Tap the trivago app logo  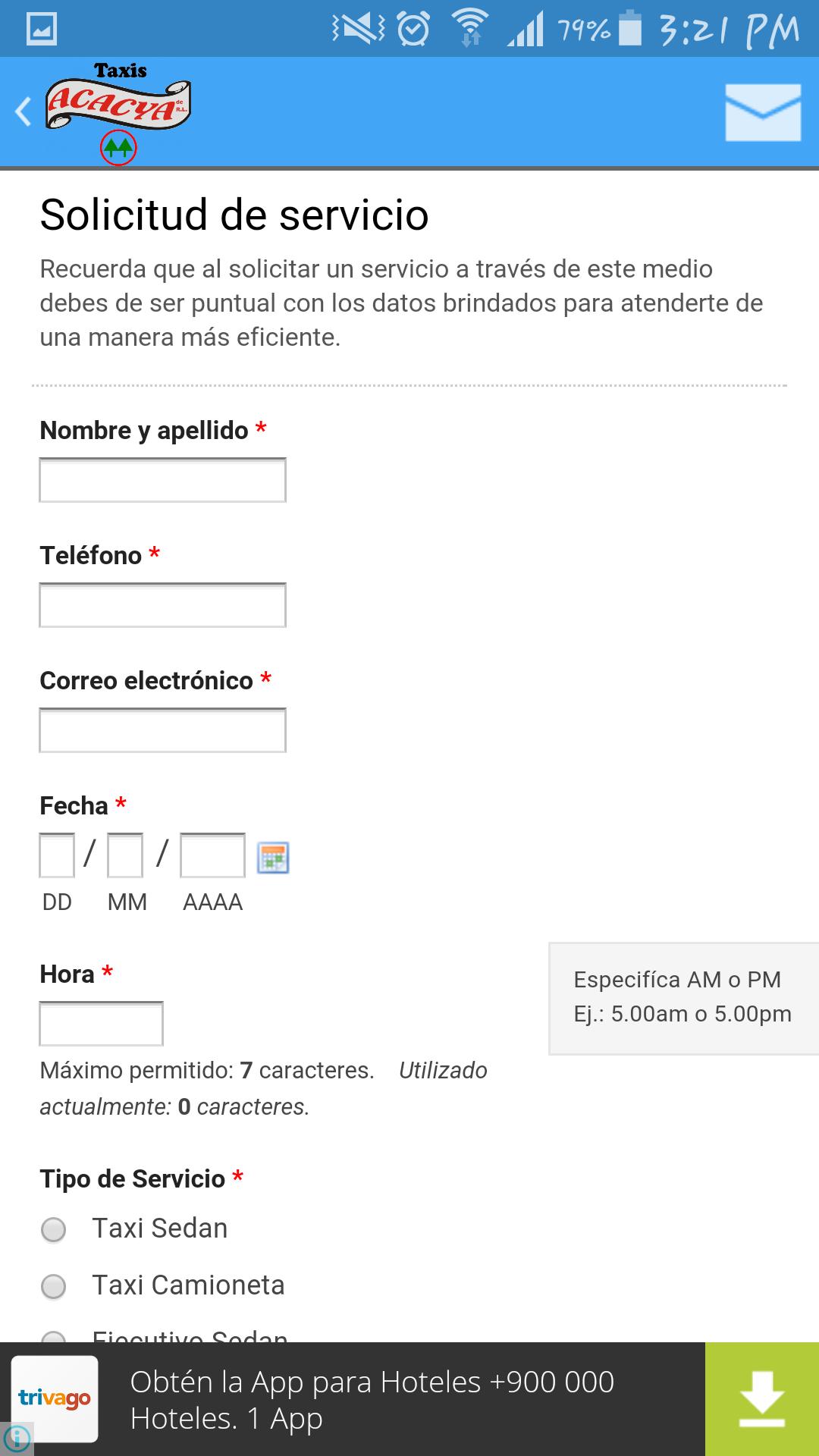pos(55,1398)
